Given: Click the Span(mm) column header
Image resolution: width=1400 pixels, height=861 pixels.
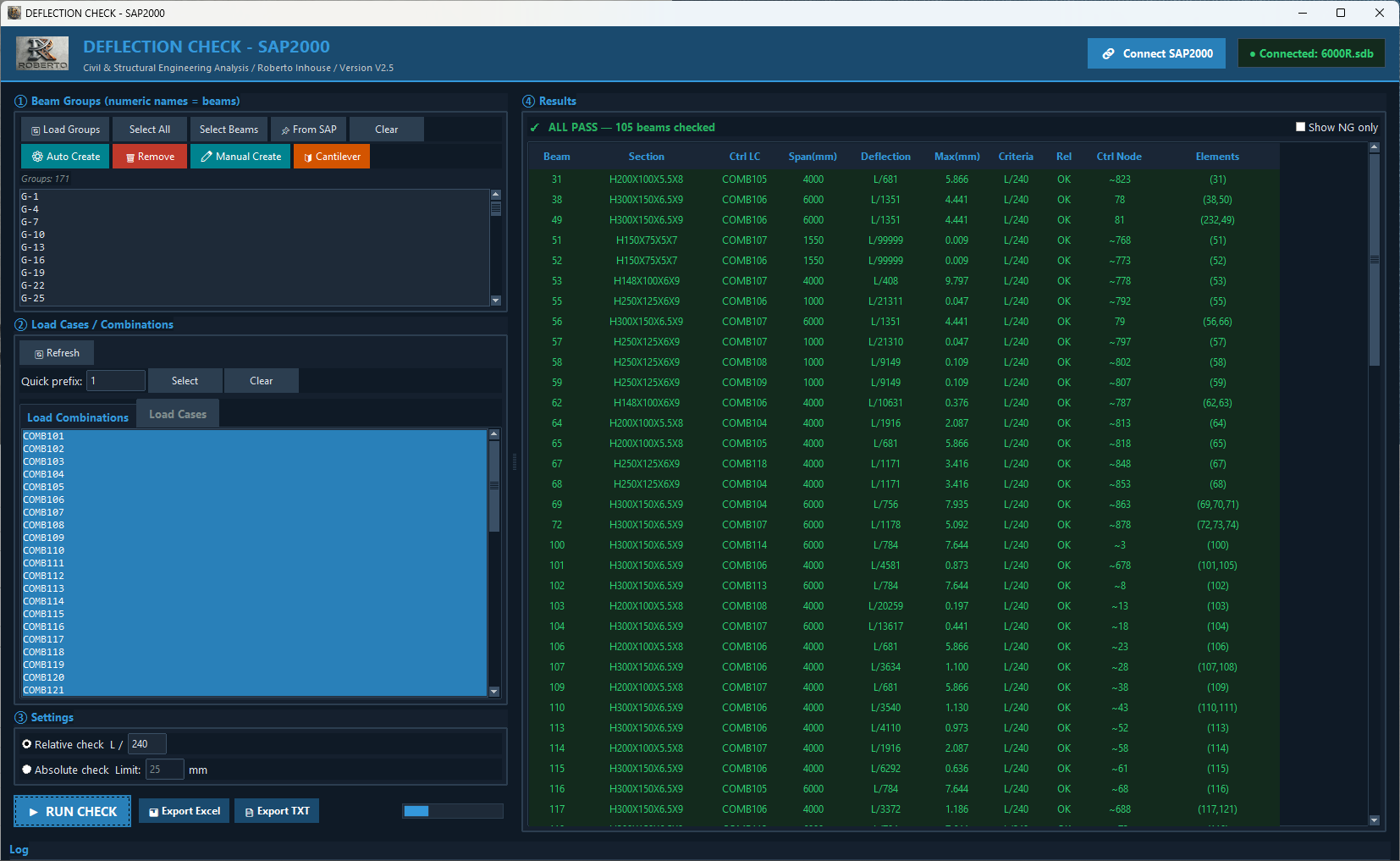Looking at the screenshot, I should (x=813, y=157).
